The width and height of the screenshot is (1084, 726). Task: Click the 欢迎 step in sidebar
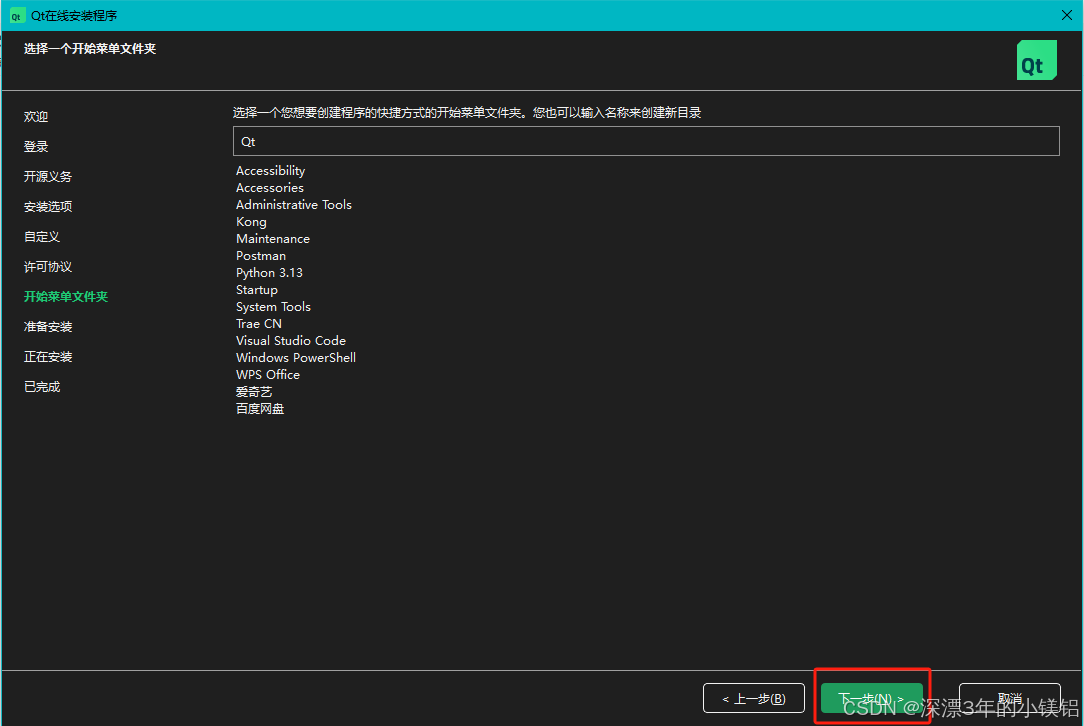36,117
